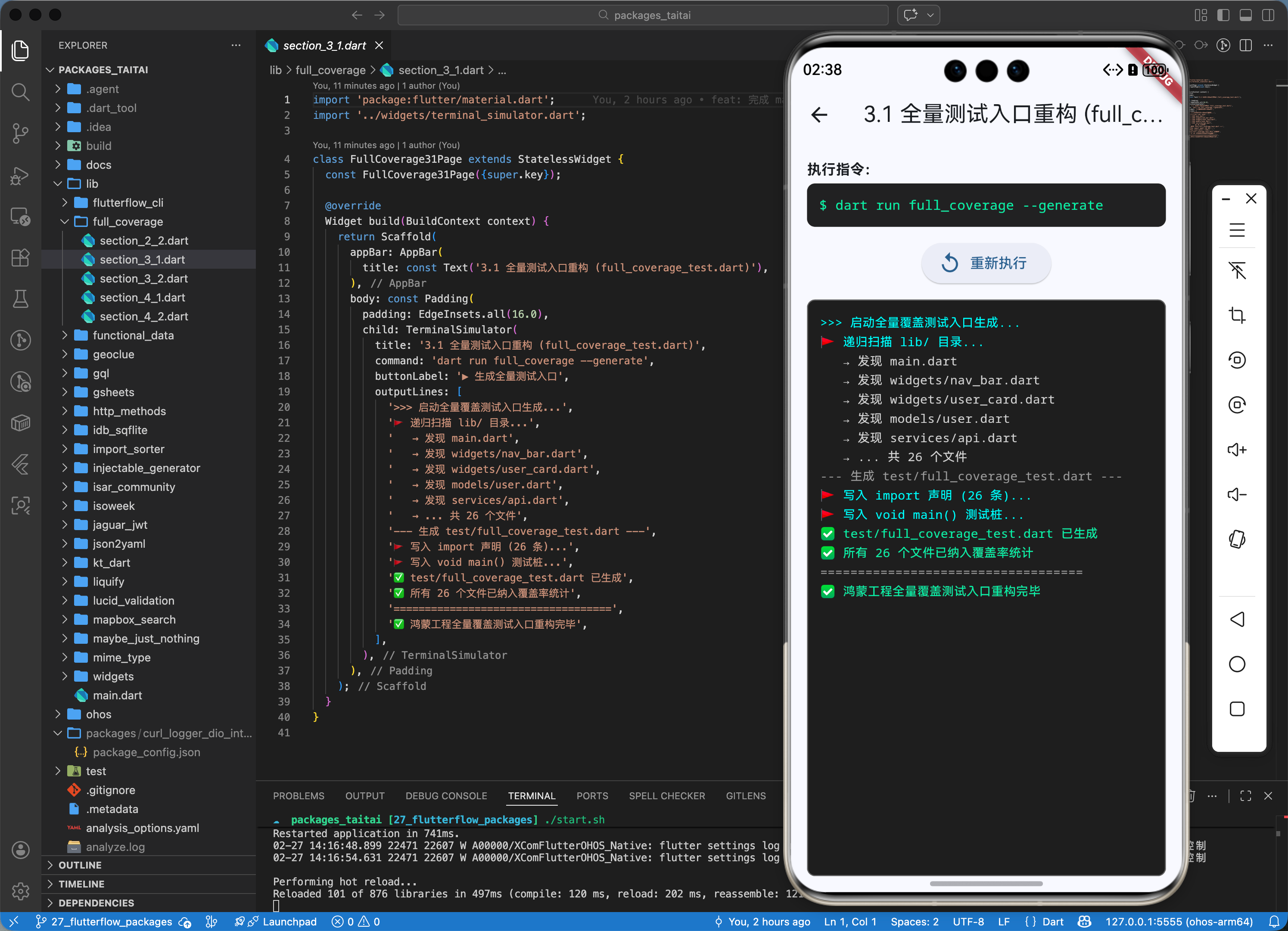The height and width of the screenshot is (931, 1288).
Task: Collapse the full_coverage folder
Action: click(128, 221)
